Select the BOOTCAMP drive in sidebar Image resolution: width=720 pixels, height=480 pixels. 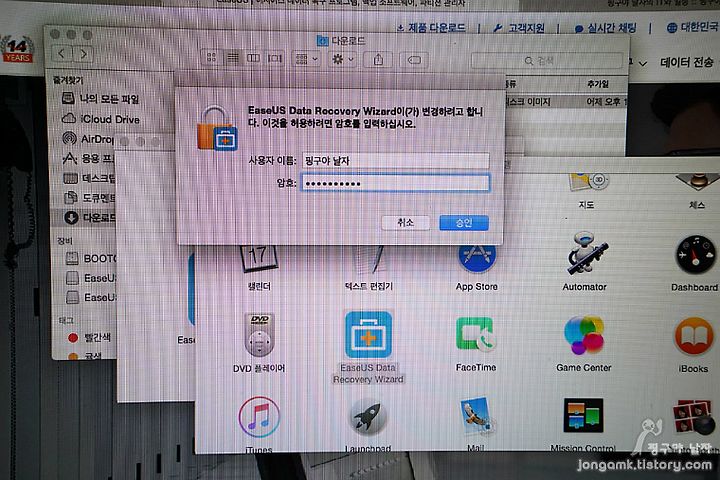[x=91, y=258]
